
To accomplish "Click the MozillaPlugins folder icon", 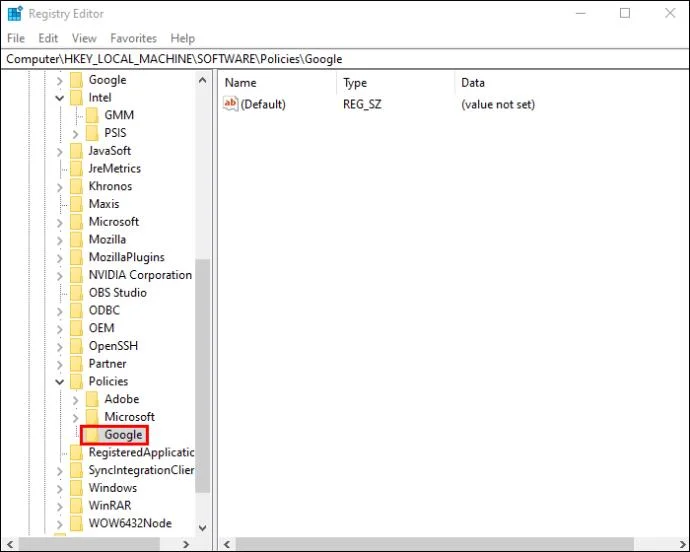I will [x=76, y=257].
